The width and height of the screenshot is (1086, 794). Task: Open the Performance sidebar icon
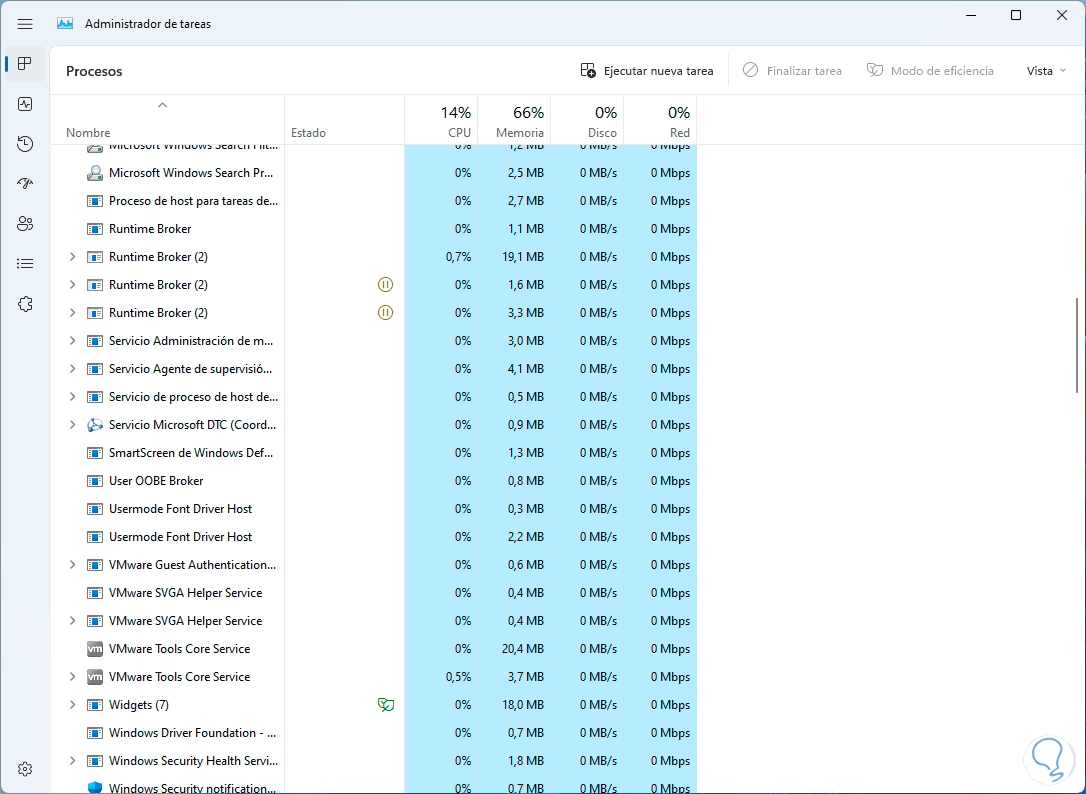click(x=25, y=104)
